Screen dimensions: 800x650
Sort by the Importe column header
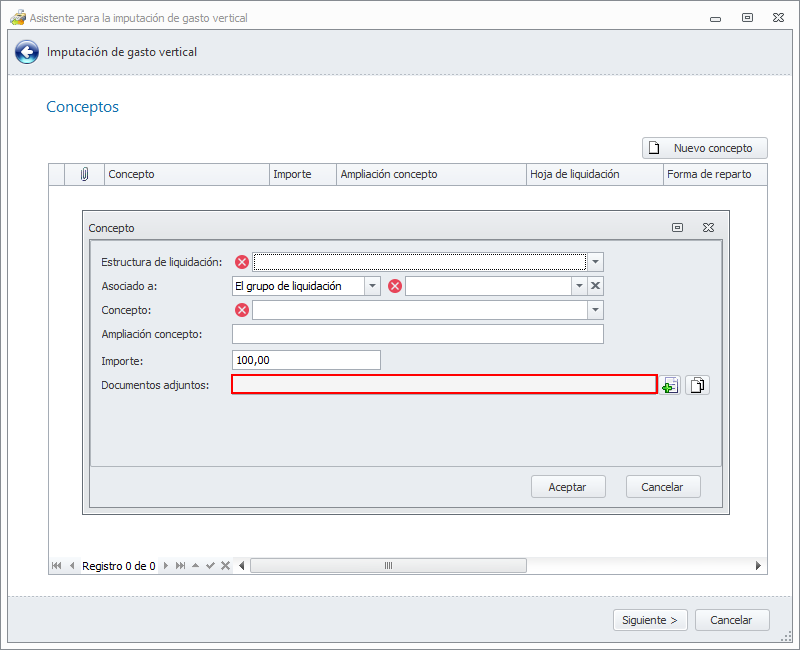292,174
